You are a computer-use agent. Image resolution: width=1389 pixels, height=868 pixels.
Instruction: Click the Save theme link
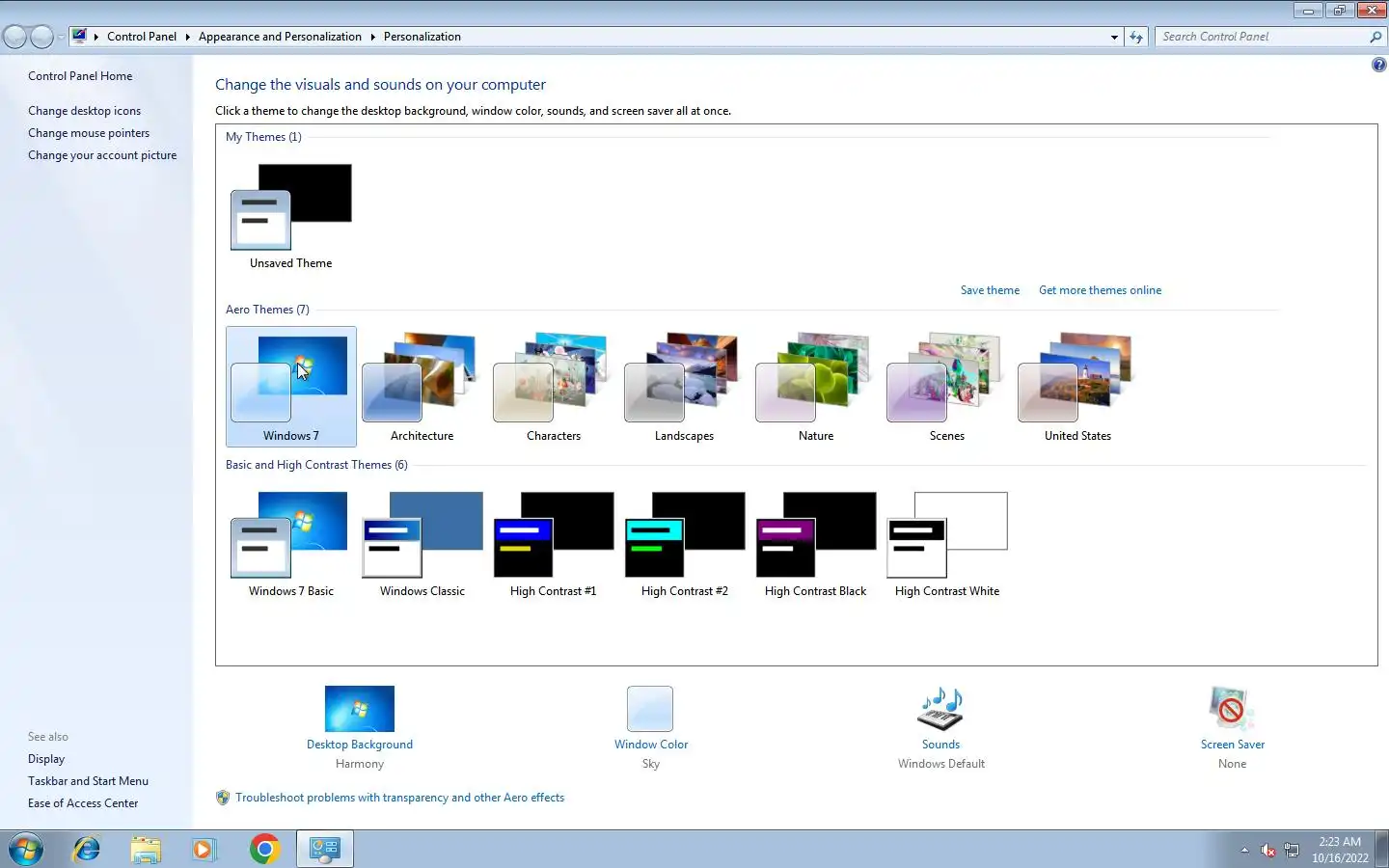990,290
